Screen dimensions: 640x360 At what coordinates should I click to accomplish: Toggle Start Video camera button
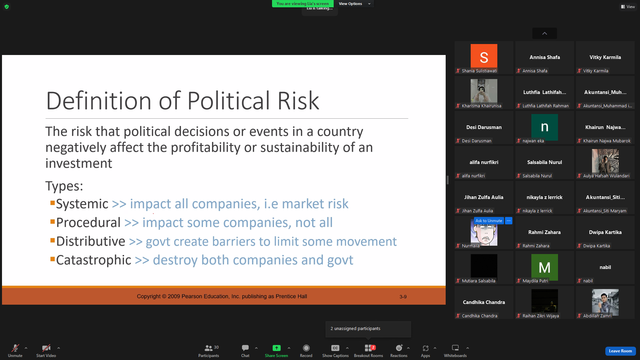tap(46, 348)
